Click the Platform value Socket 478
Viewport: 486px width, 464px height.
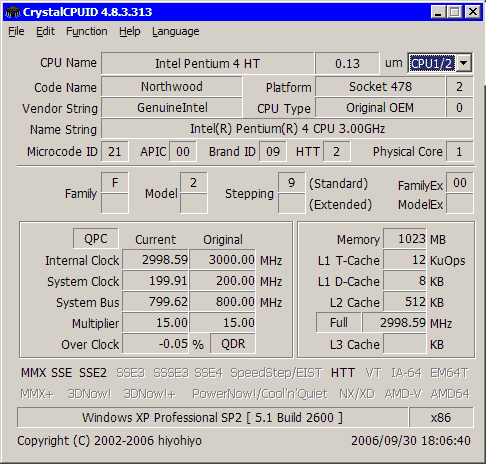380,87
